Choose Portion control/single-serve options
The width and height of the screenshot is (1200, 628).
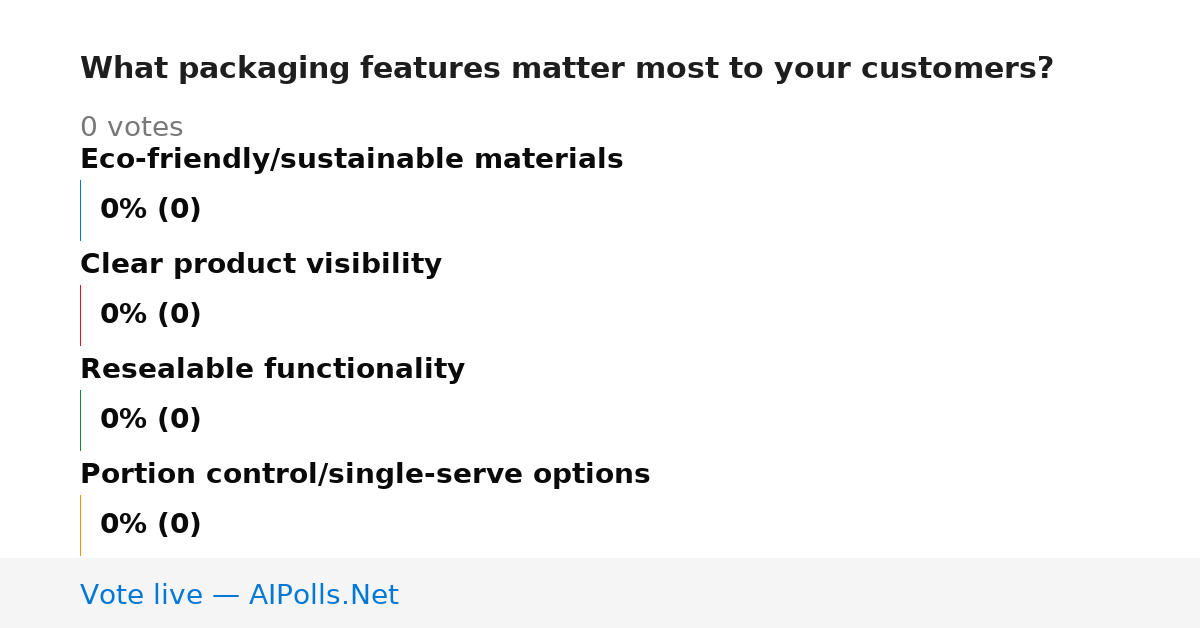tap(365, 475)
